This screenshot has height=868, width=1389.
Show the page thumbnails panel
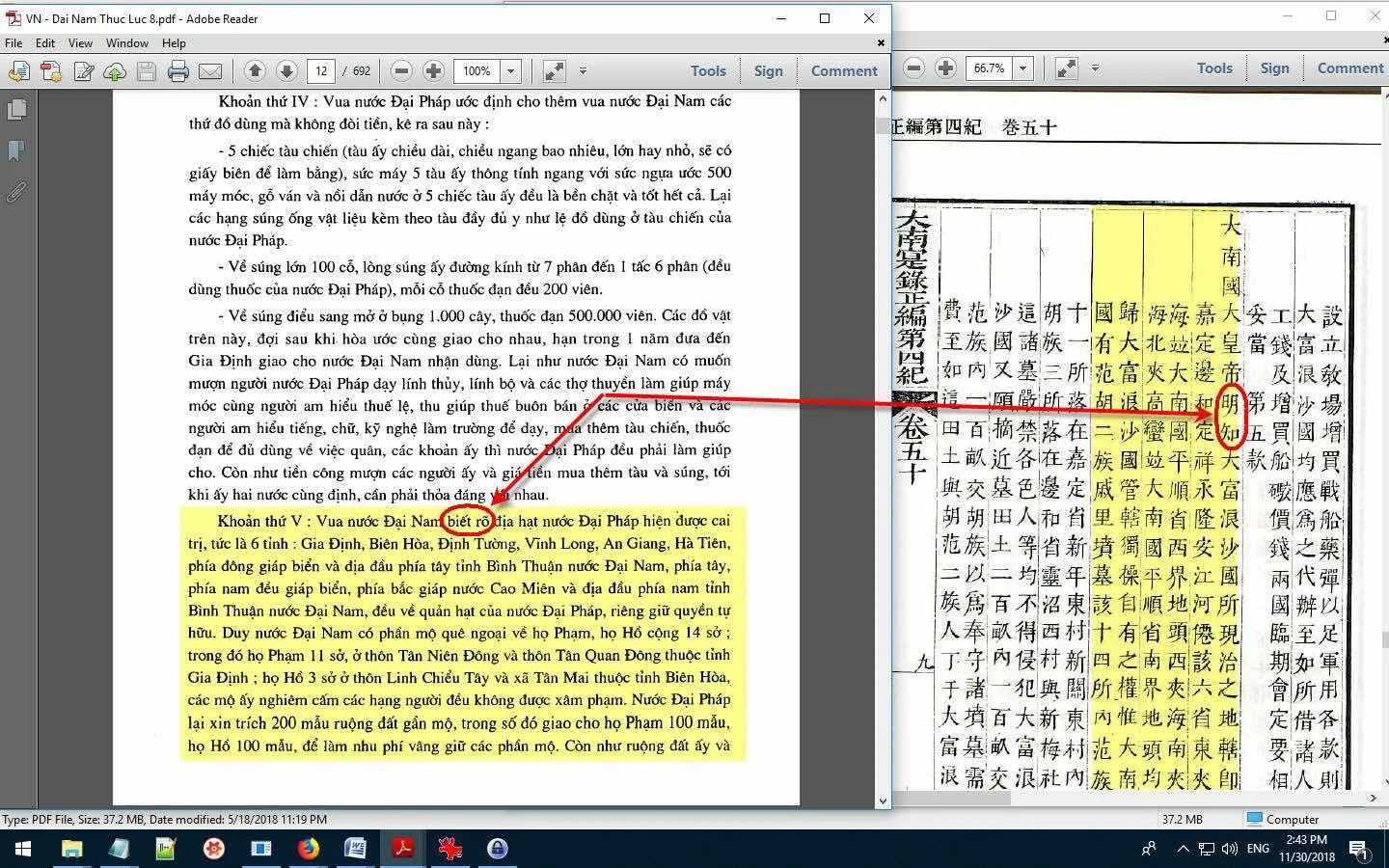click(x=16, y=110)
